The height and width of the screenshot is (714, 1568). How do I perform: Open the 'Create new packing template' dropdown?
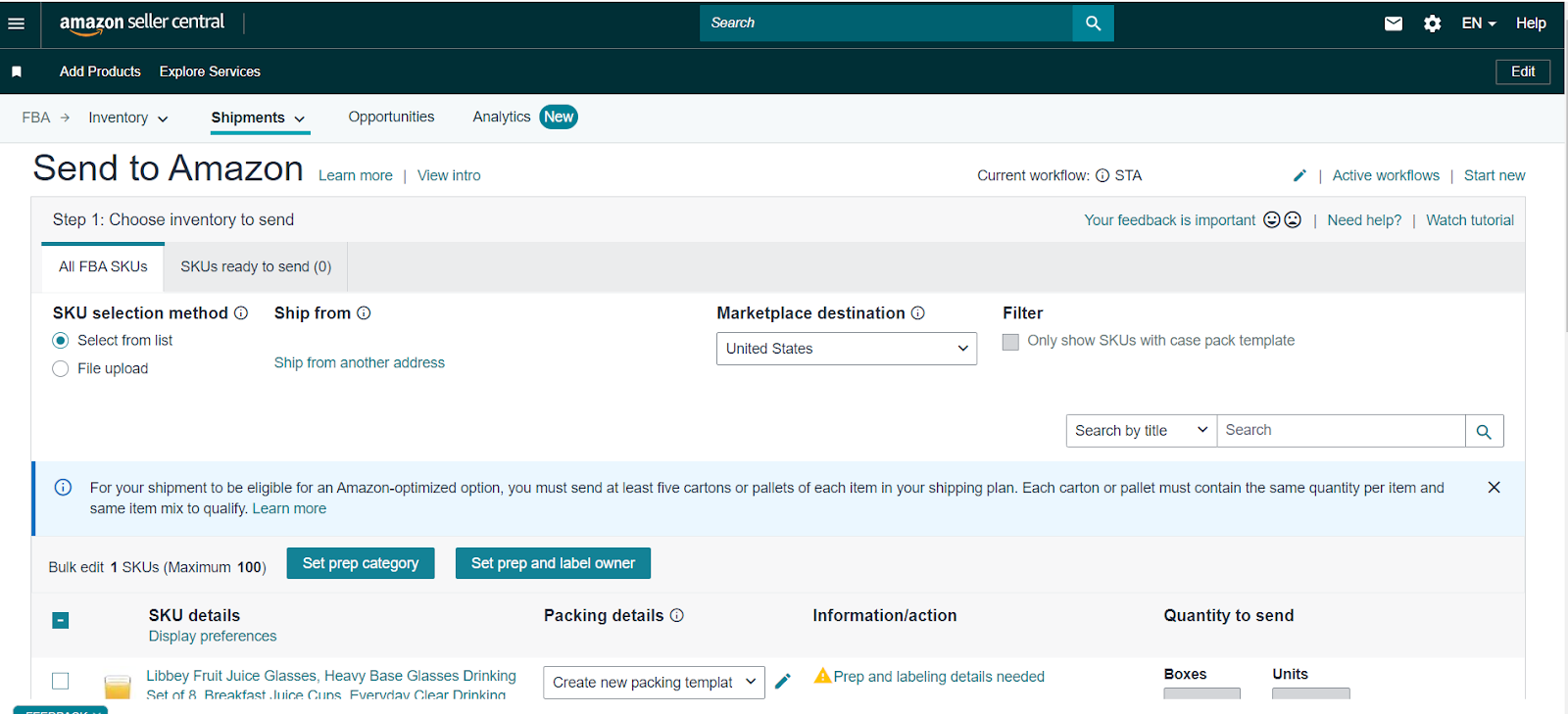click(x=654, y=683)
